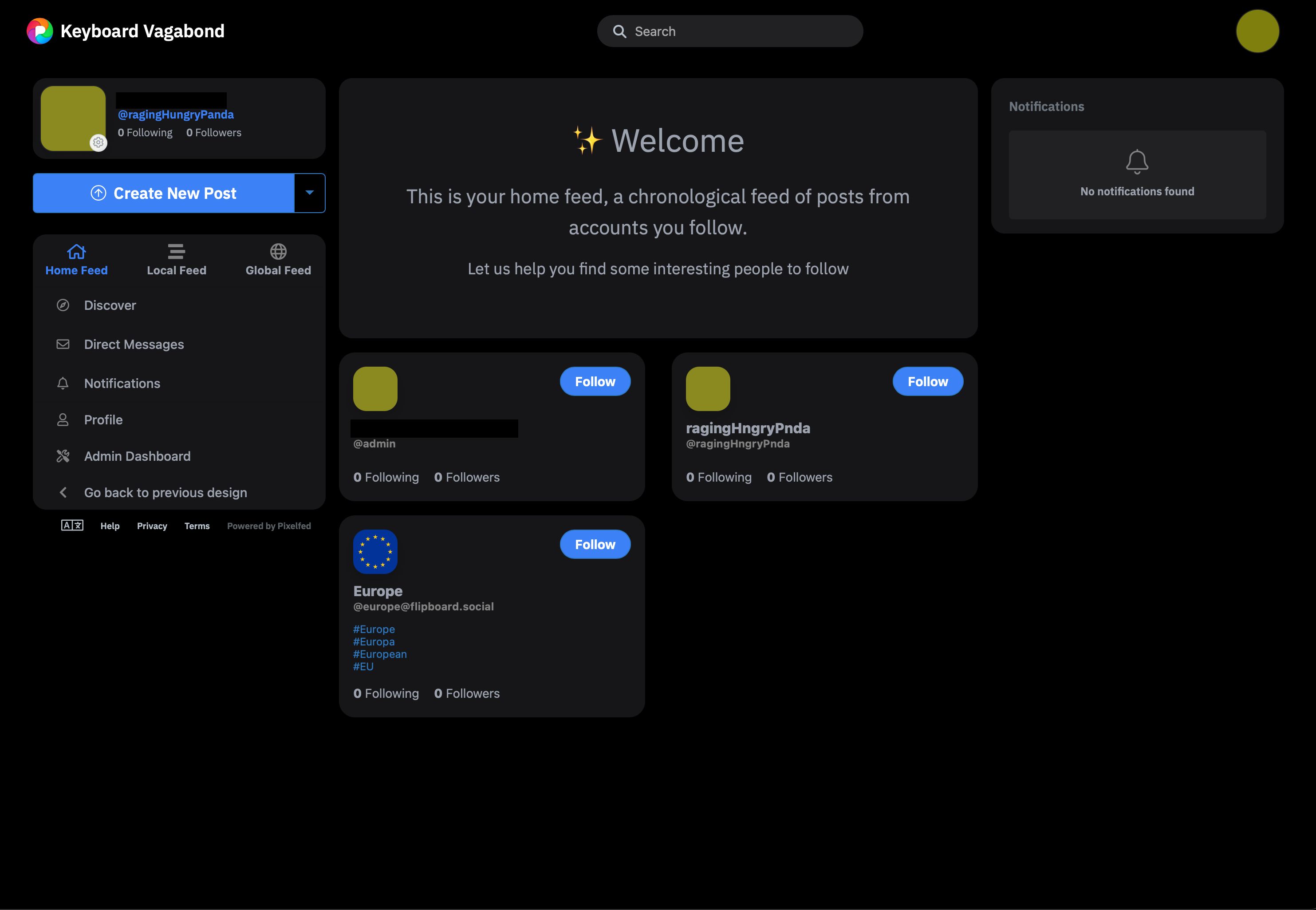The width and height of the screenshot is (1316, 910).
Task: Click the user avatar menu top right
Action: coord(1257,31)
